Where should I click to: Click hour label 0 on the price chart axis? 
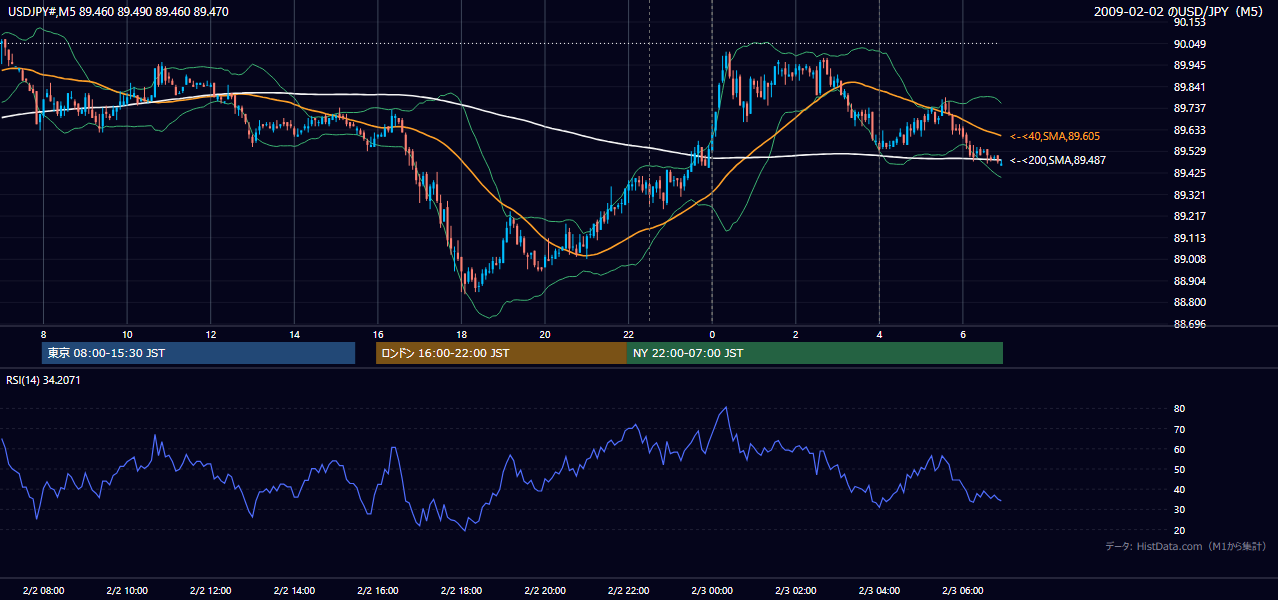point(712,334)
